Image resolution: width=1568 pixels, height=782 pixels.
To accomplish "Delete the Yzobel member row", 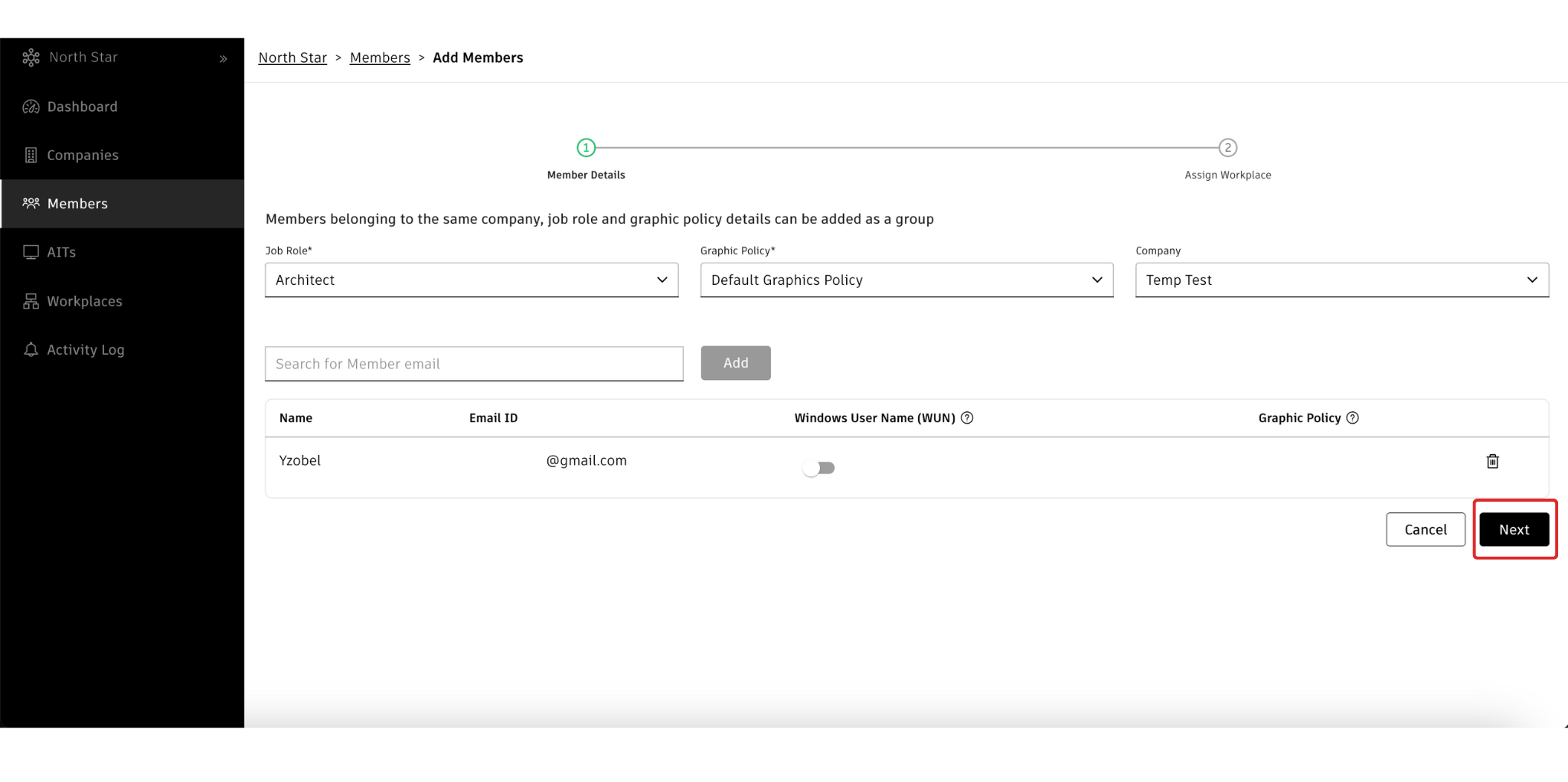I will (1492, 461).
